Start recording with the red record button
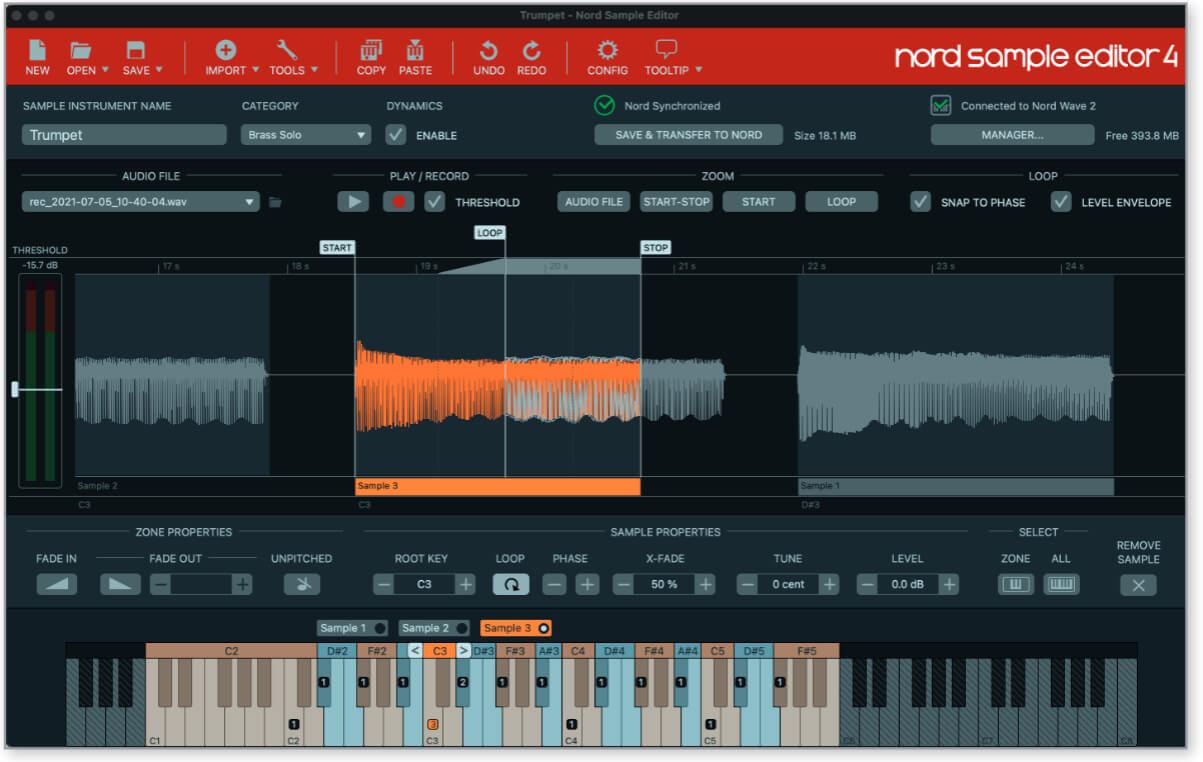 pos(398,202)
